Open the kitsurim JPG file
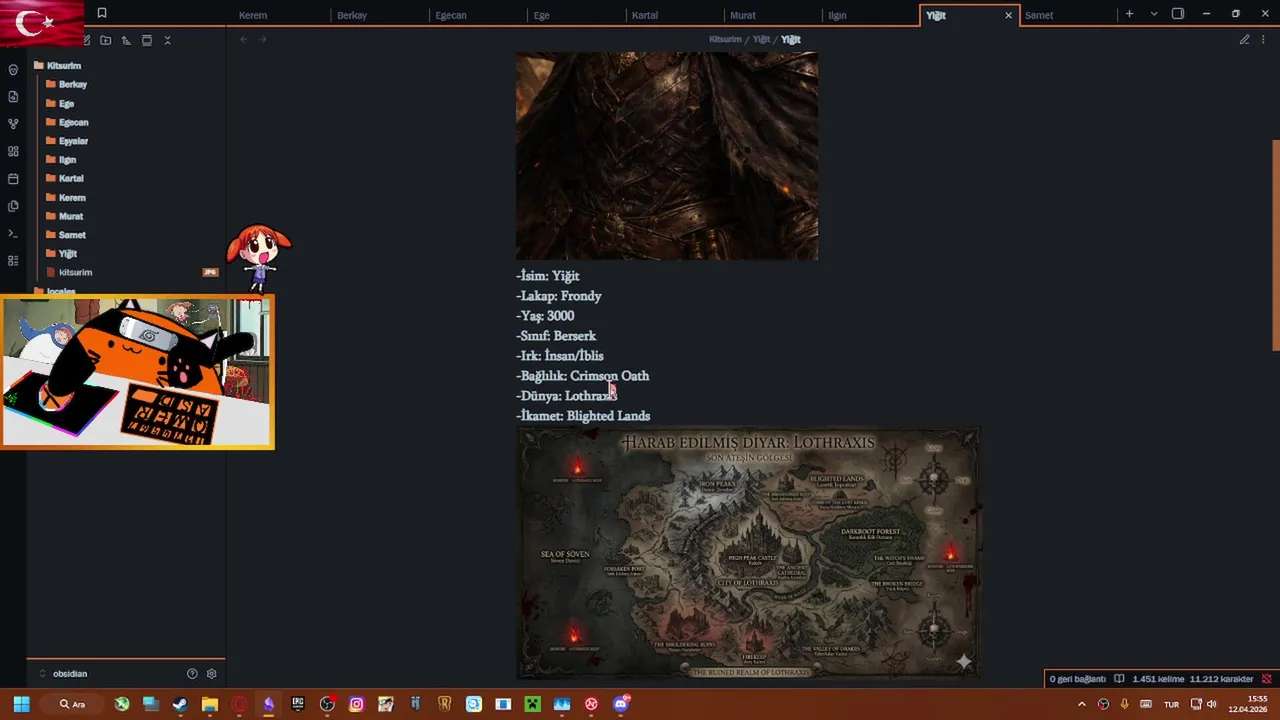Viewport: 1280px width, 720px height. pos(75,272)
